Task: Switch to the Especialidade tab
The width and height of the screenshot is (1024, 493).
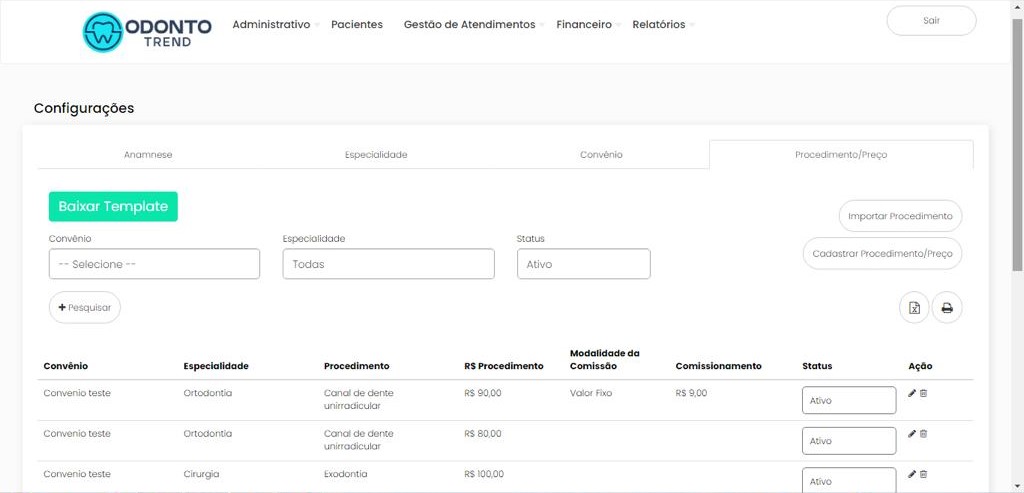Action: (x=376, y=155)
